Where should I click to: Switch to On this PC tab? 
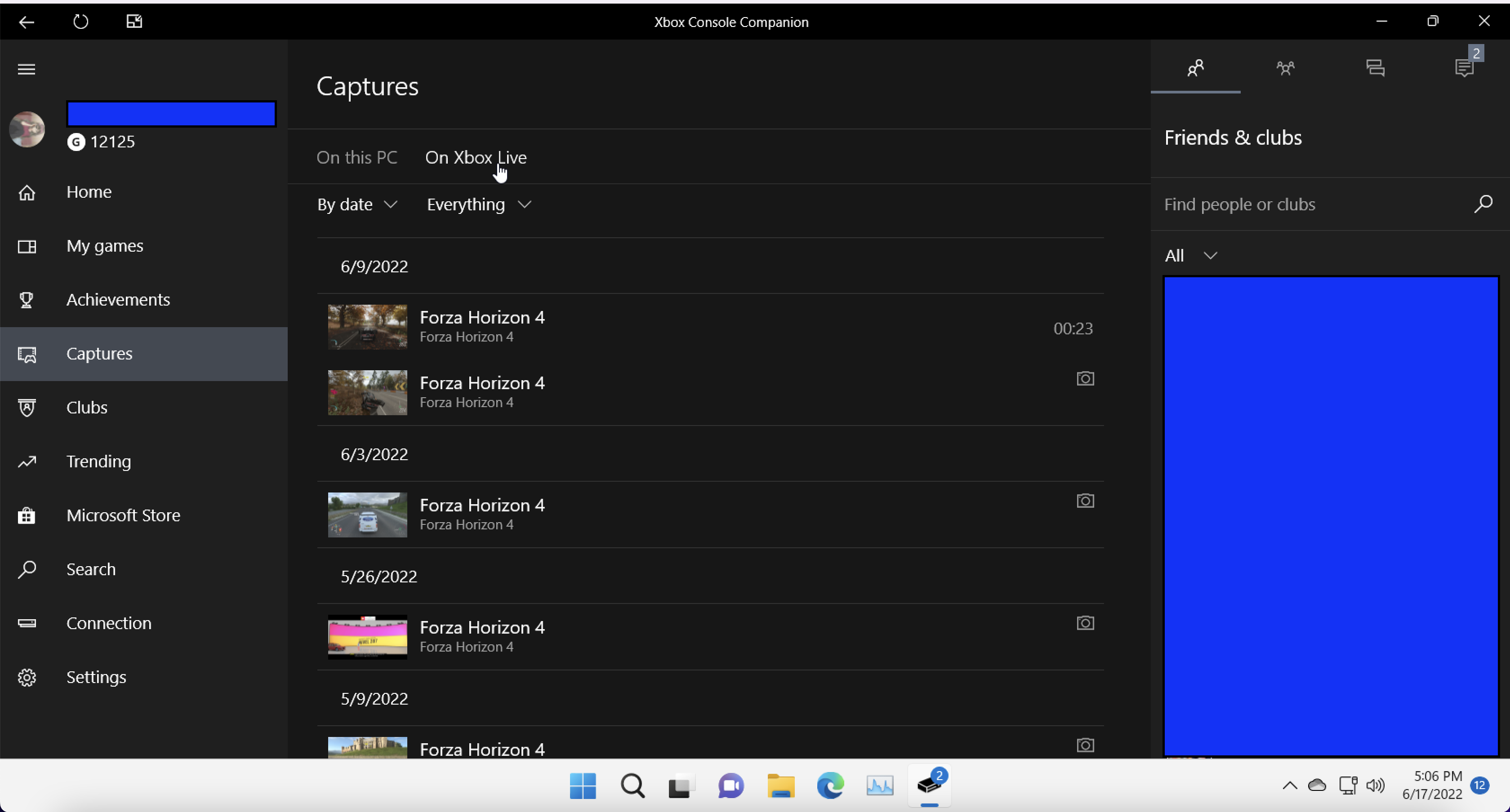357,157
